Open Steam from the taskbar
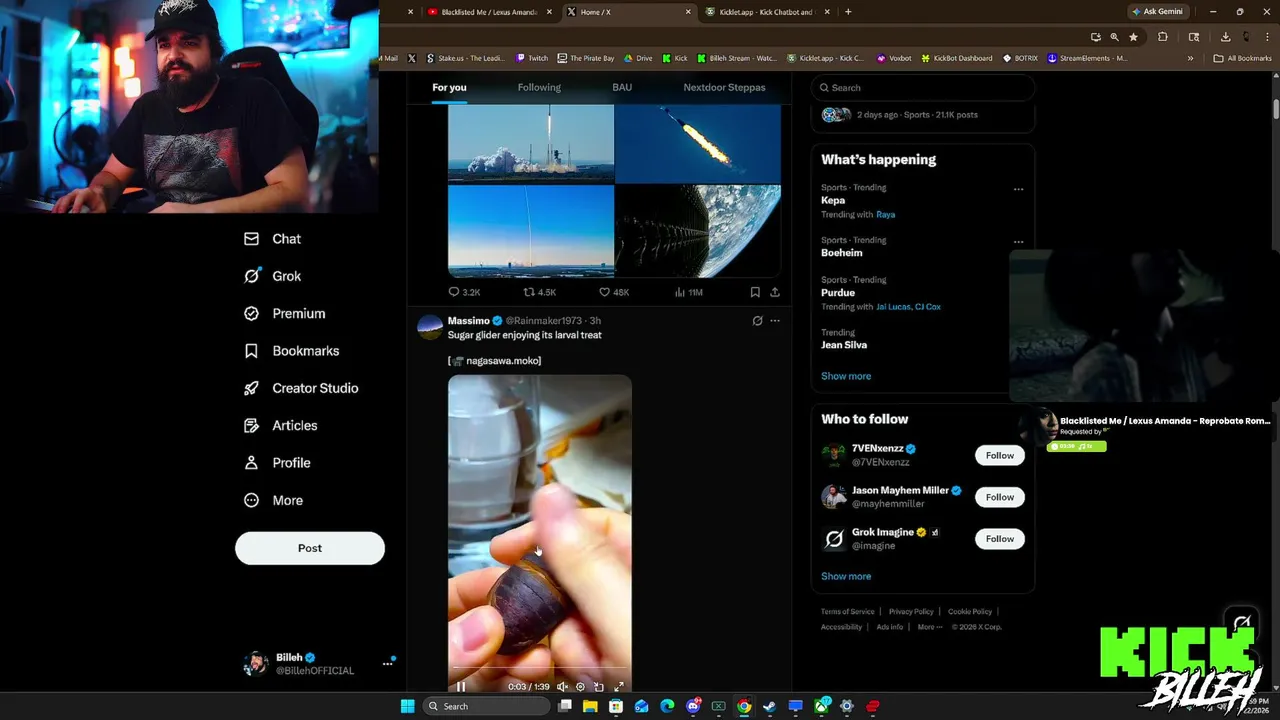This screenshot has height=720, width=1280. pos(769,706)
